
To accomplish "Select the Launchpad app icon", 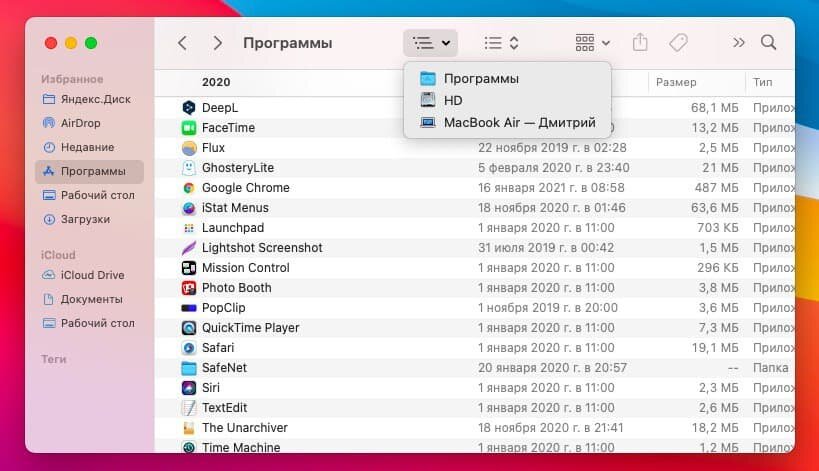I will (189, 228).
